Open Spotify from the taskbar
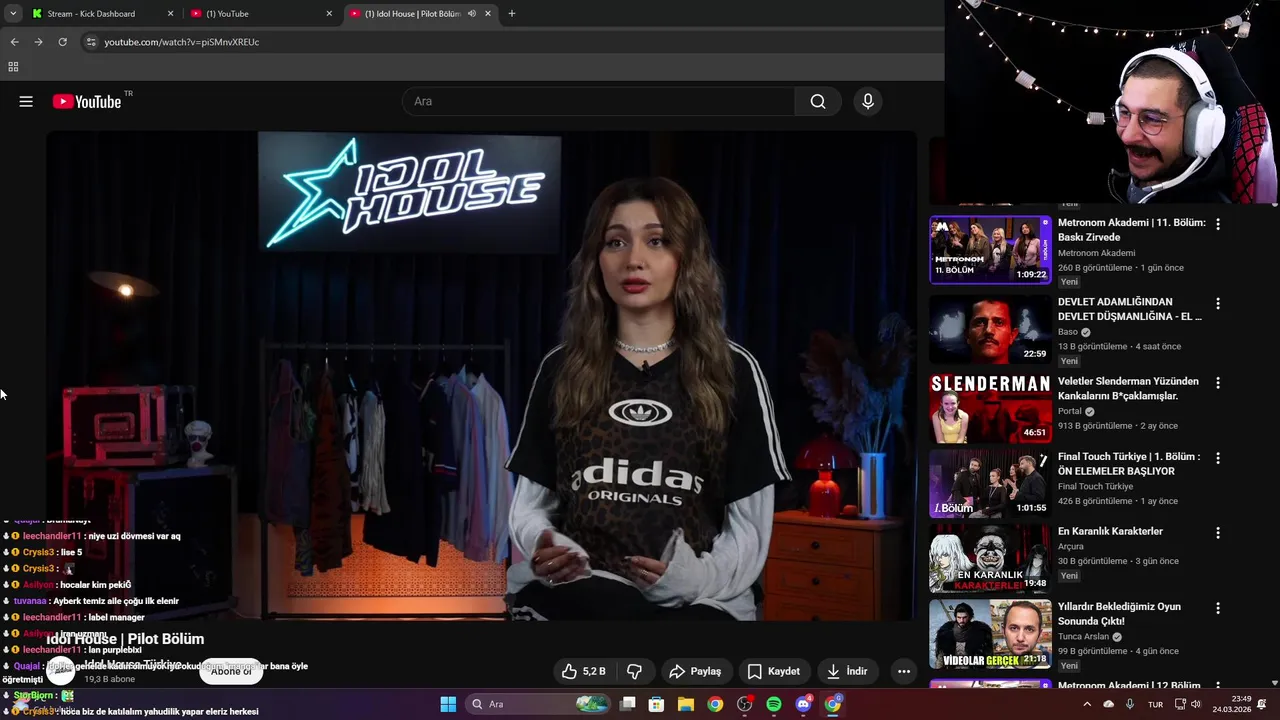Image resolution: width=1280 pixels, height=720 pixels. tap(773, 704)
